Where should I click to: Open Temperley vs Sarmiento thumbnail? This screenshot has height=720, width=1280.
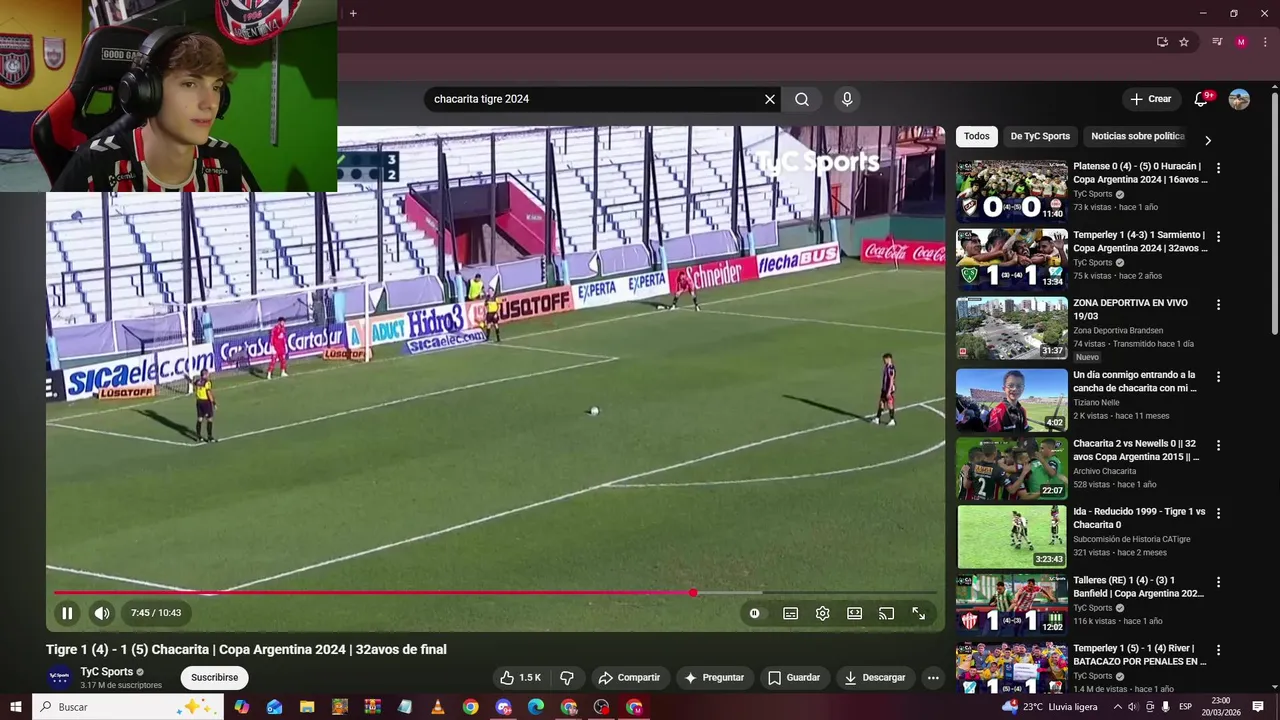[x=1011, y=259]
